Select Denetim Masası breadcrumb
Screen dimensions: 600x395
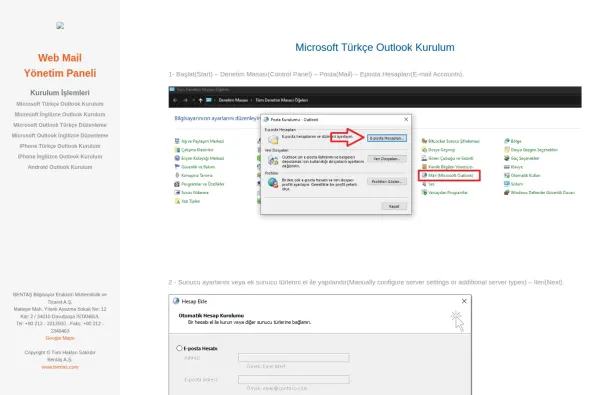[x=233, y=100]
